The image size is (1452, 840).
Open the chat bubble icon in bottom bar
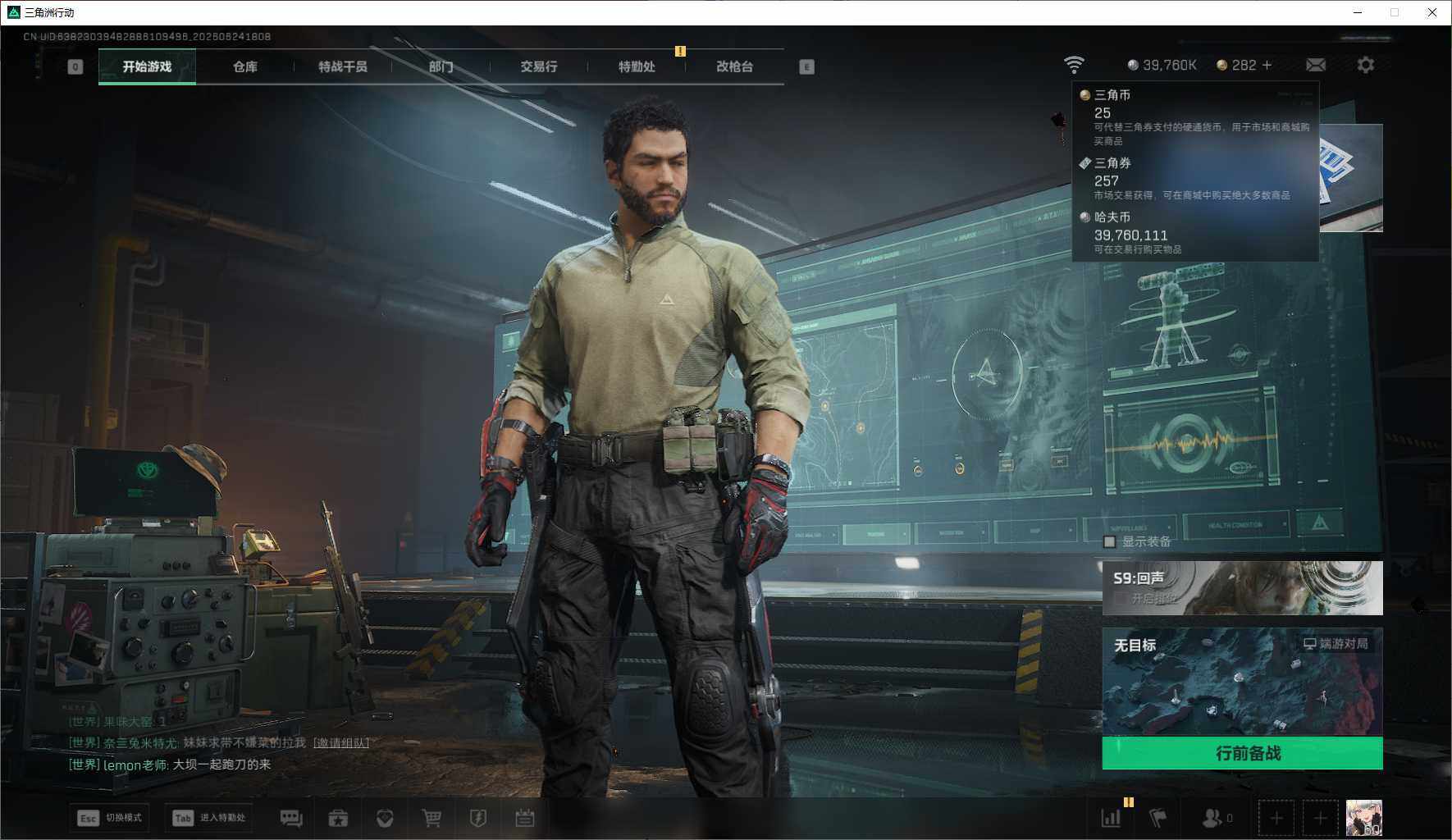(x=291, y=818)
